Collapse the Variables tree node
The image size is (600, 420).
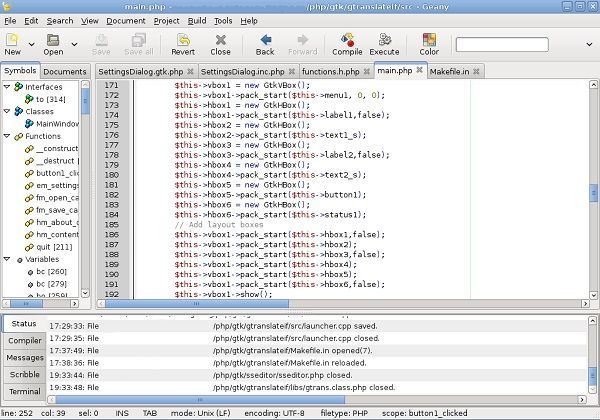point(7,259)
